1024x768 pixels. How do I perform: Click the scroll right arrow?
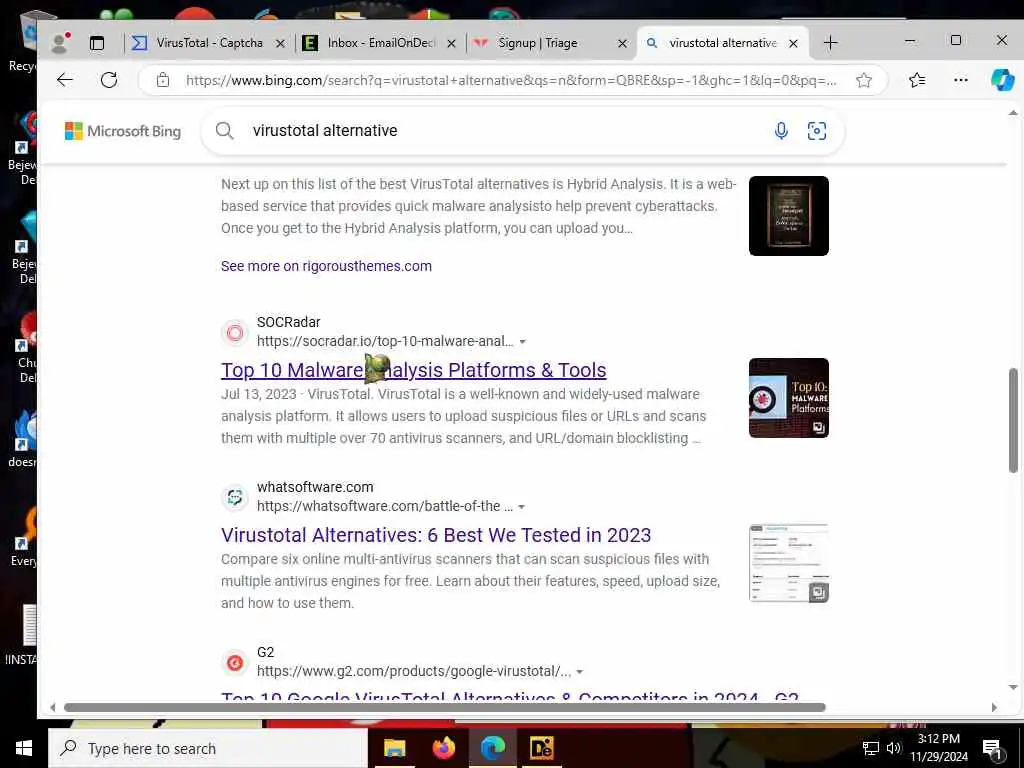click(x=994, y=707)
